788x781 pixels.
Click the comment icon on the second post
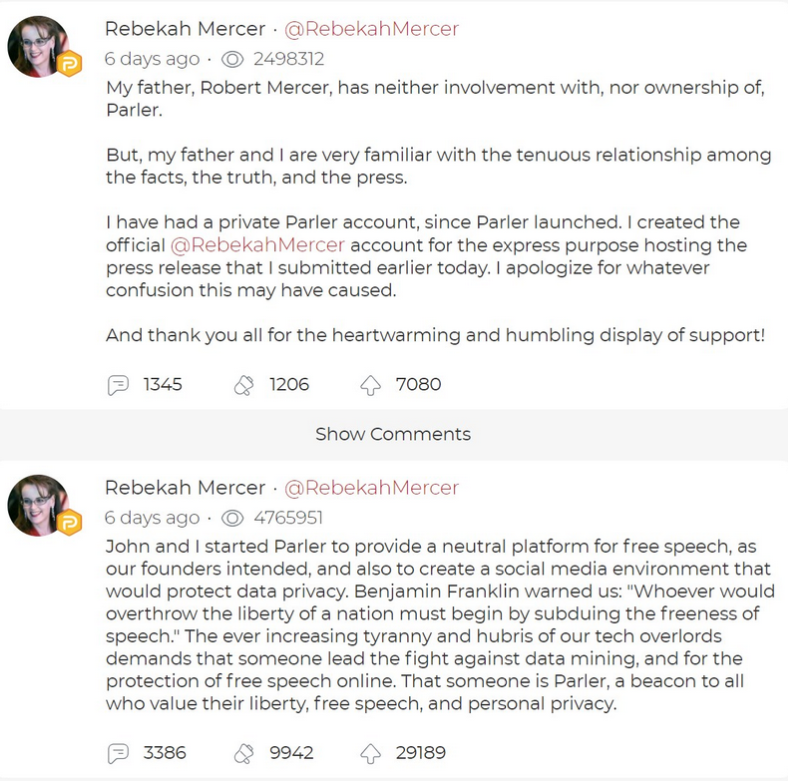118,753
